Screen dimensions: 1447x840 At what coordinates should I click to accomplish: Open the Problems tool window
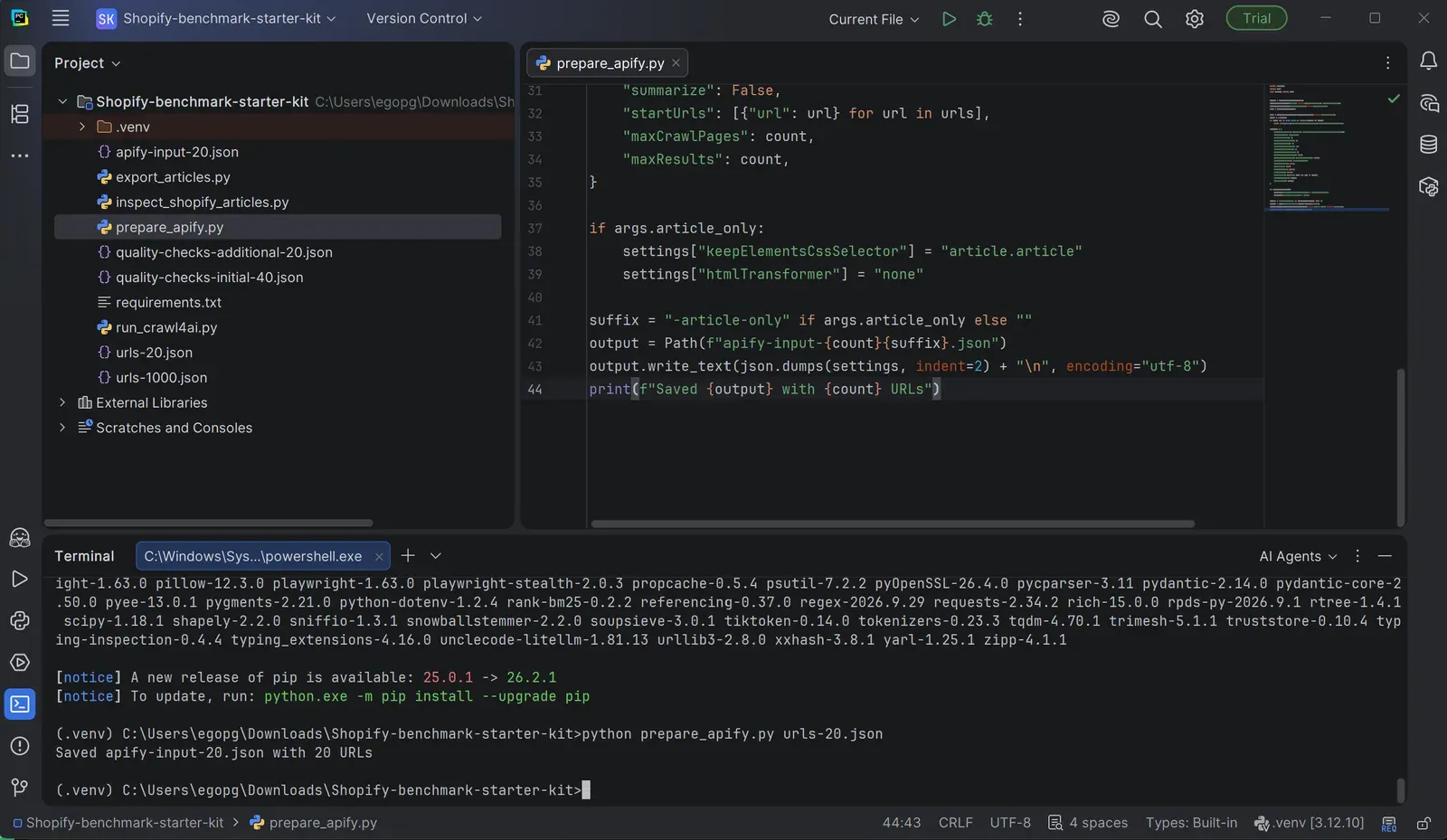tap(20, 745)
